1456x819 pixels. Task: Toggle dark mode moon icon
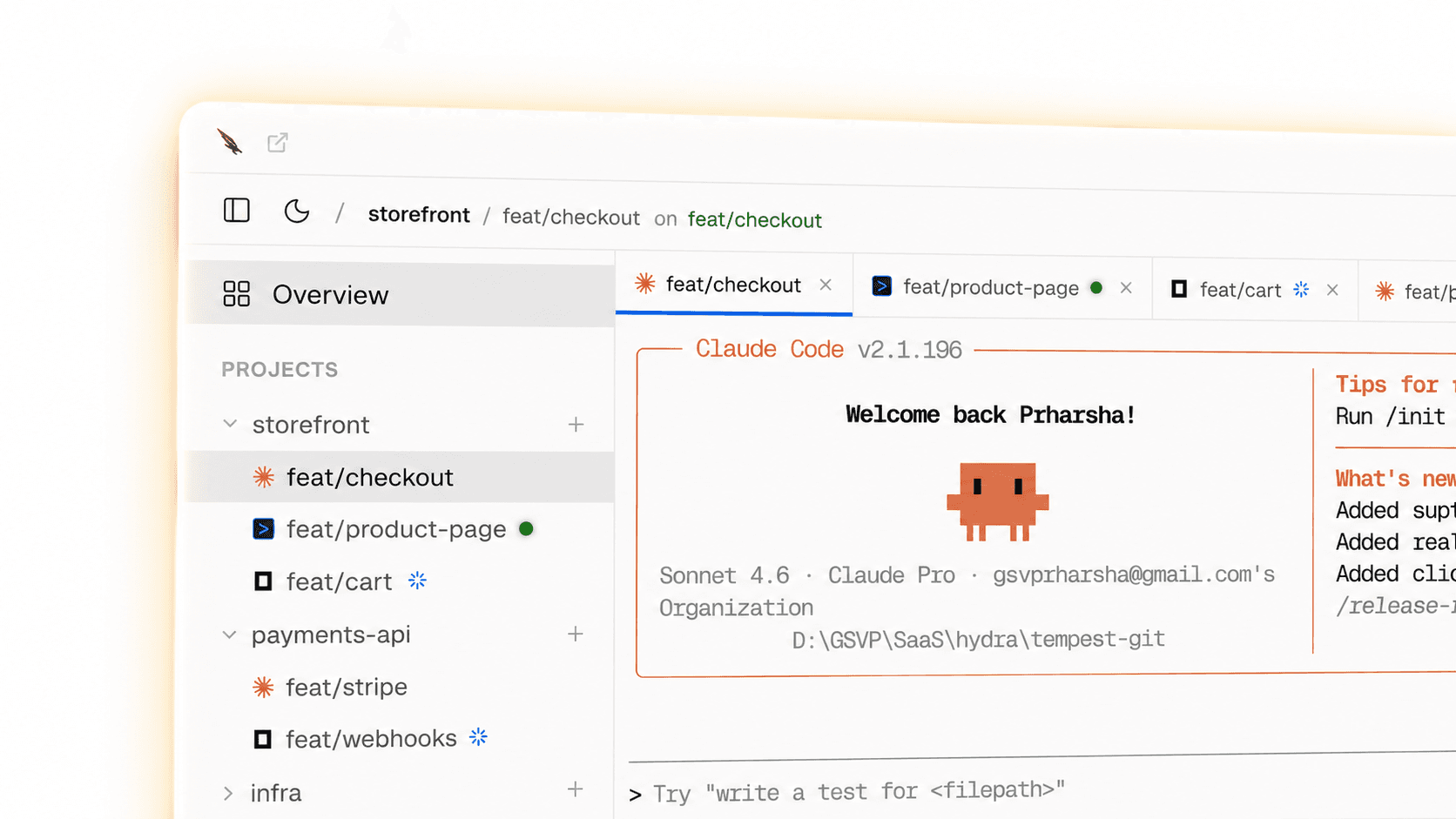tap(297, 211)
